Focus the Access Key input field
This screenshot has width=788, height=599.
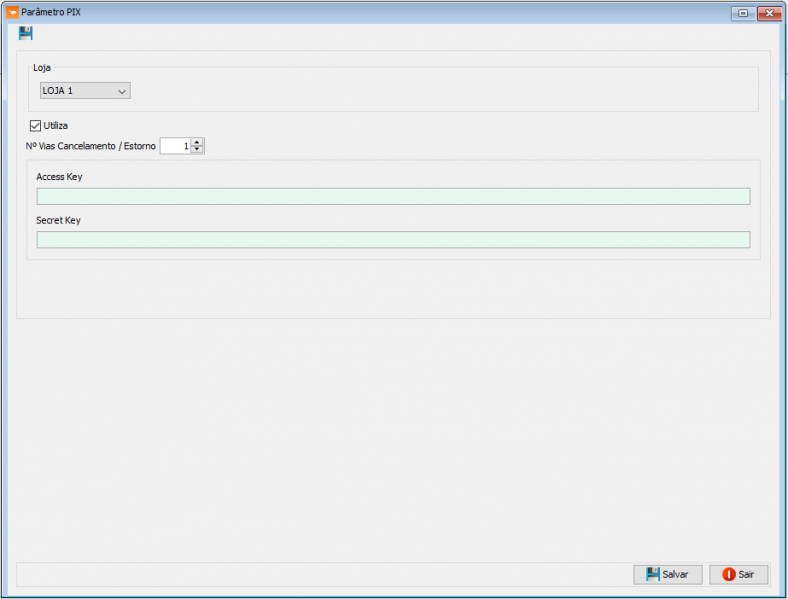(x=393, y=196)
